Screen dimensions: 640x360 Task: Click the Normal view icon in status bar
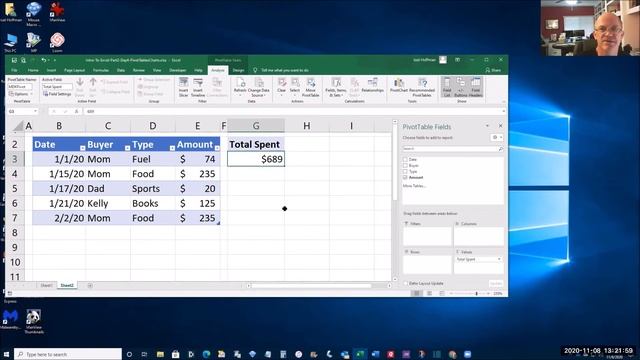416,293
